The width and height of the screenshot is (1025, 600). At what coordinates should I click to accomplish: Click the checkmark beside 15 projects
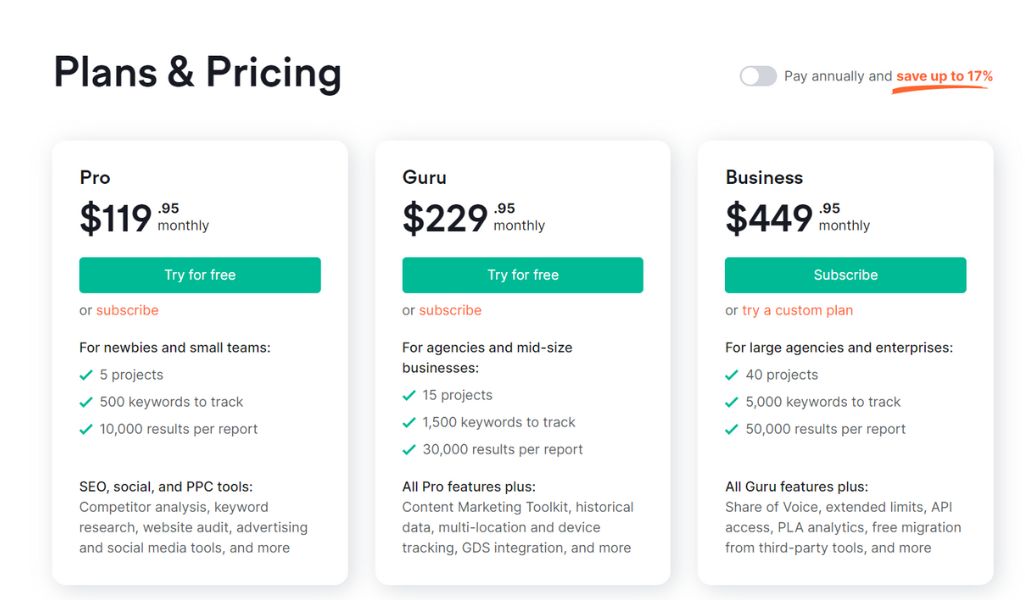[x=409, y=395]
